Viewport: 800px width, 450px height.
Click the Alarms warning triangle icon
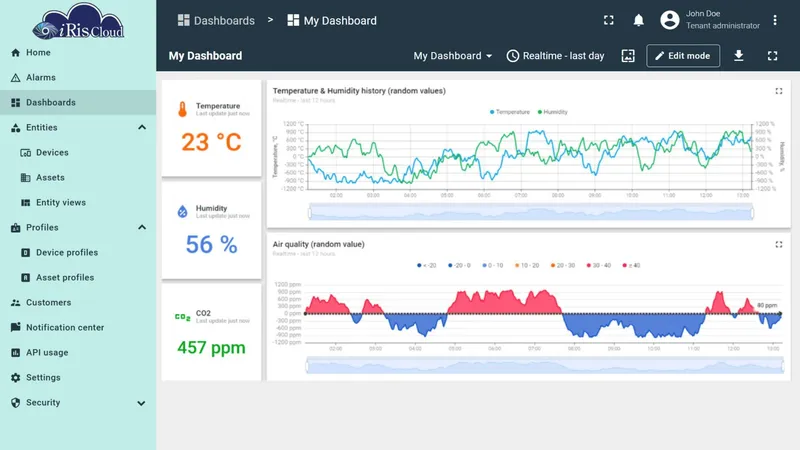(15, 78)
